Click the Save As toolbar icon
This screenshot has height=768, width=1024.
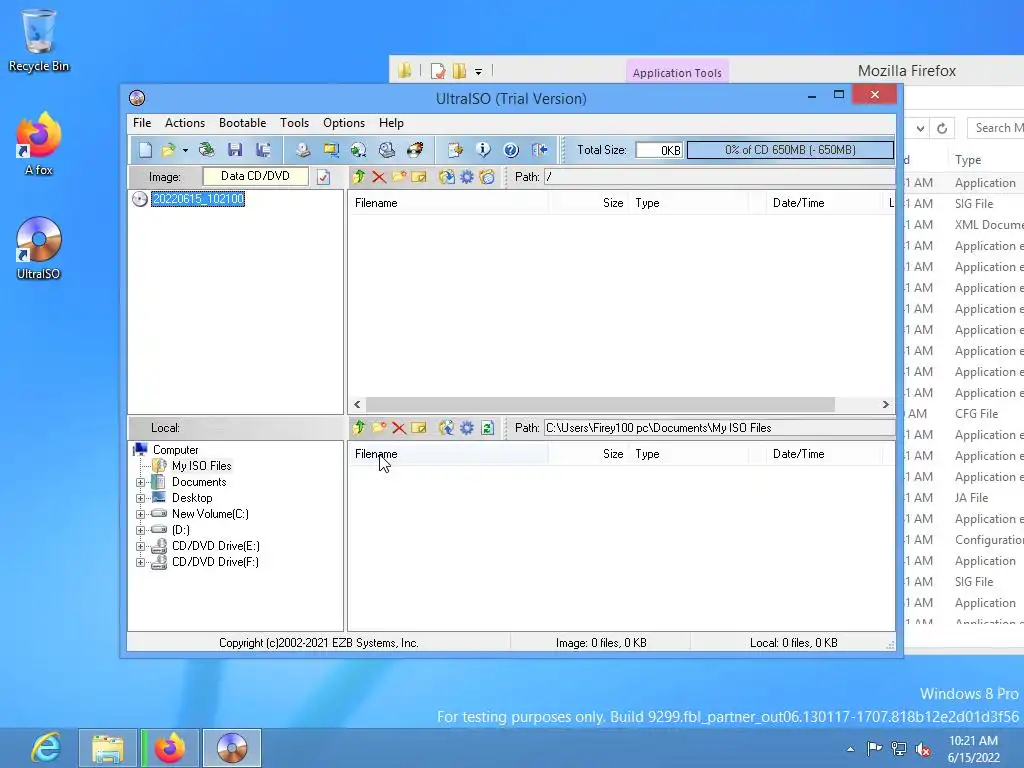(263, 150)
